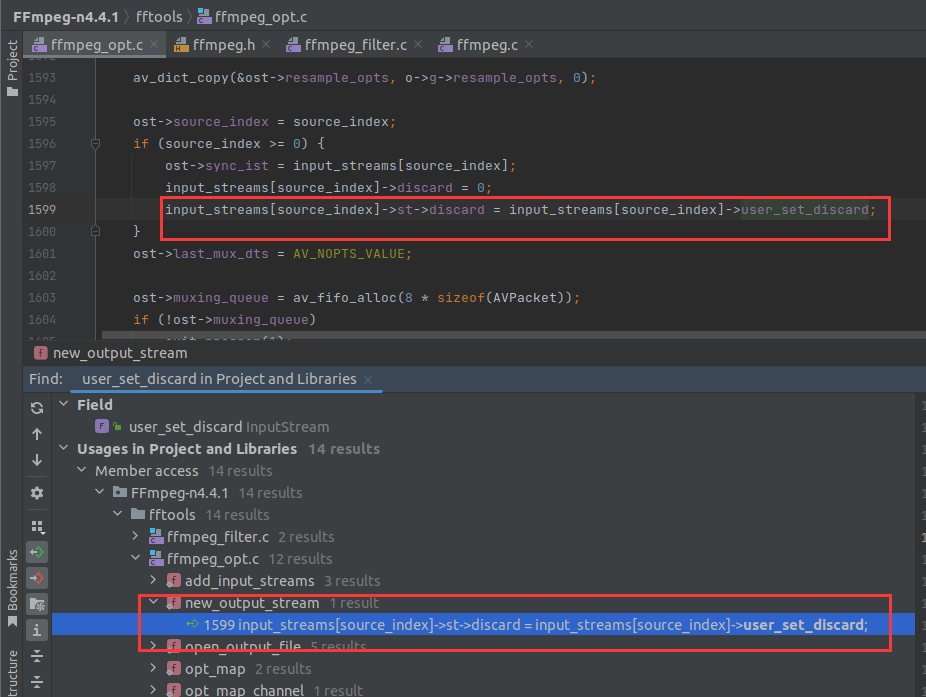Click the fold marker on line 1596
The width and height of the screenshot is (926, 697).
95,144
